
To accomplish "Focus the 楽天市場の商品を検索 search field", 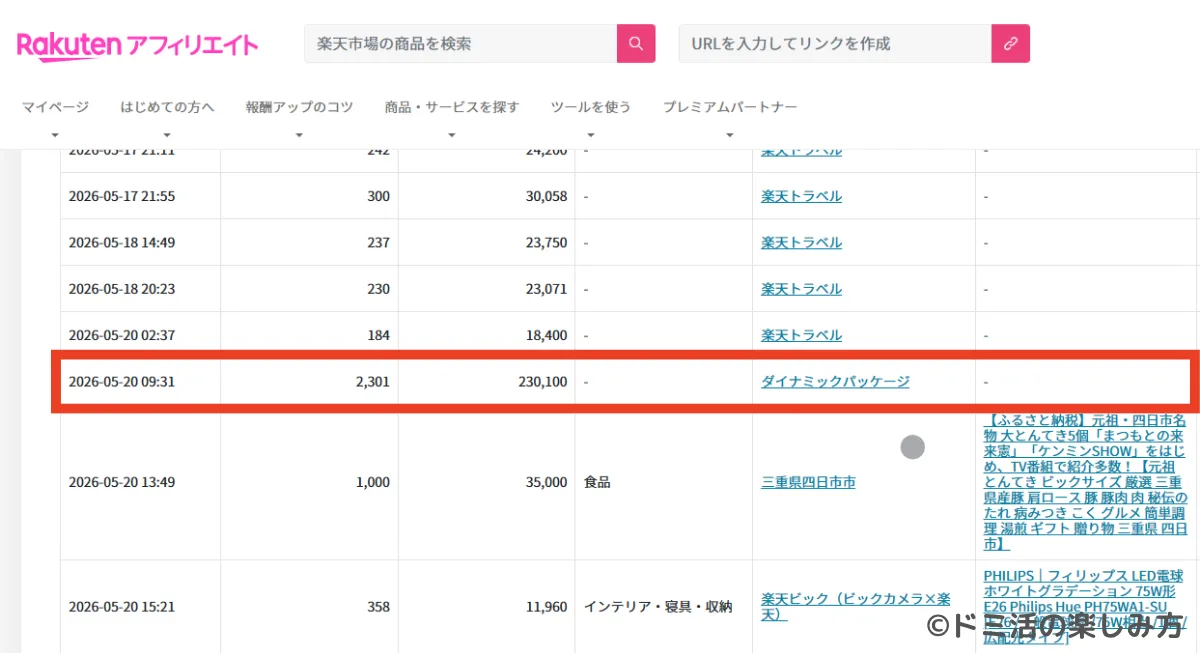I will (461, 44).
